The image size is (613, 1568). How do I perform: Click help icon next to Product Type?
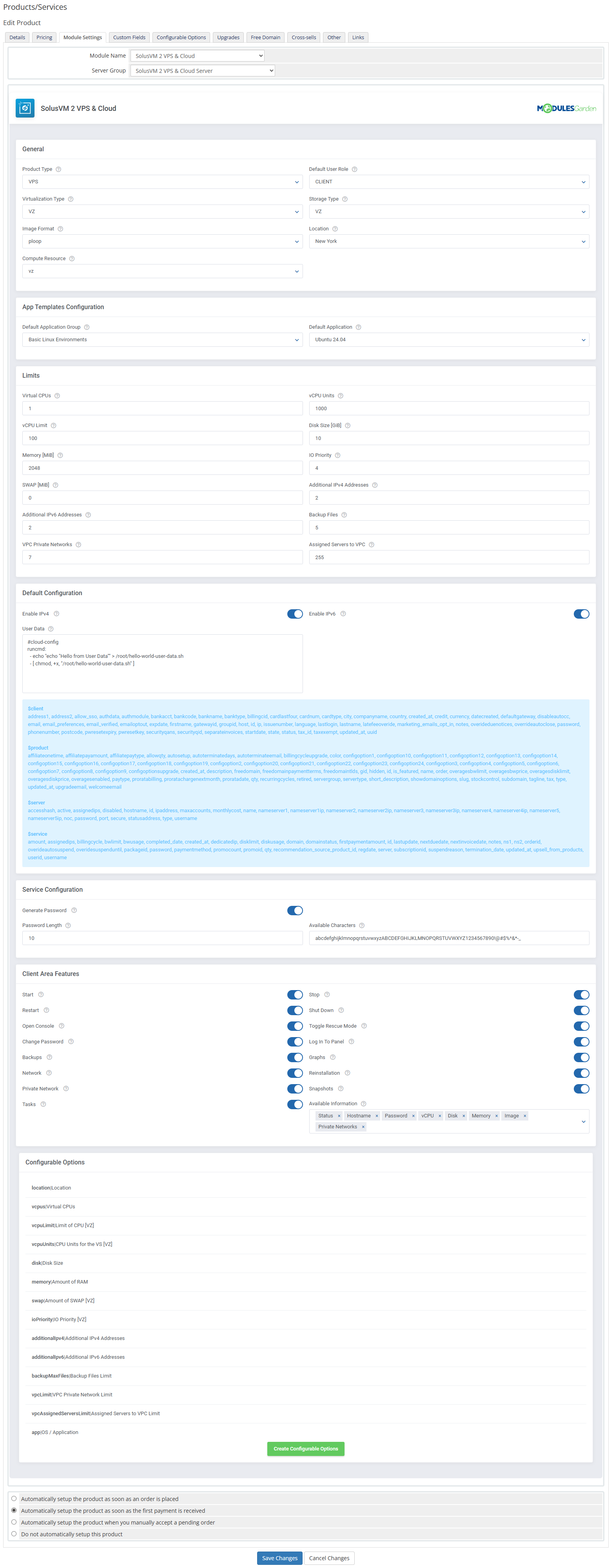58,169
